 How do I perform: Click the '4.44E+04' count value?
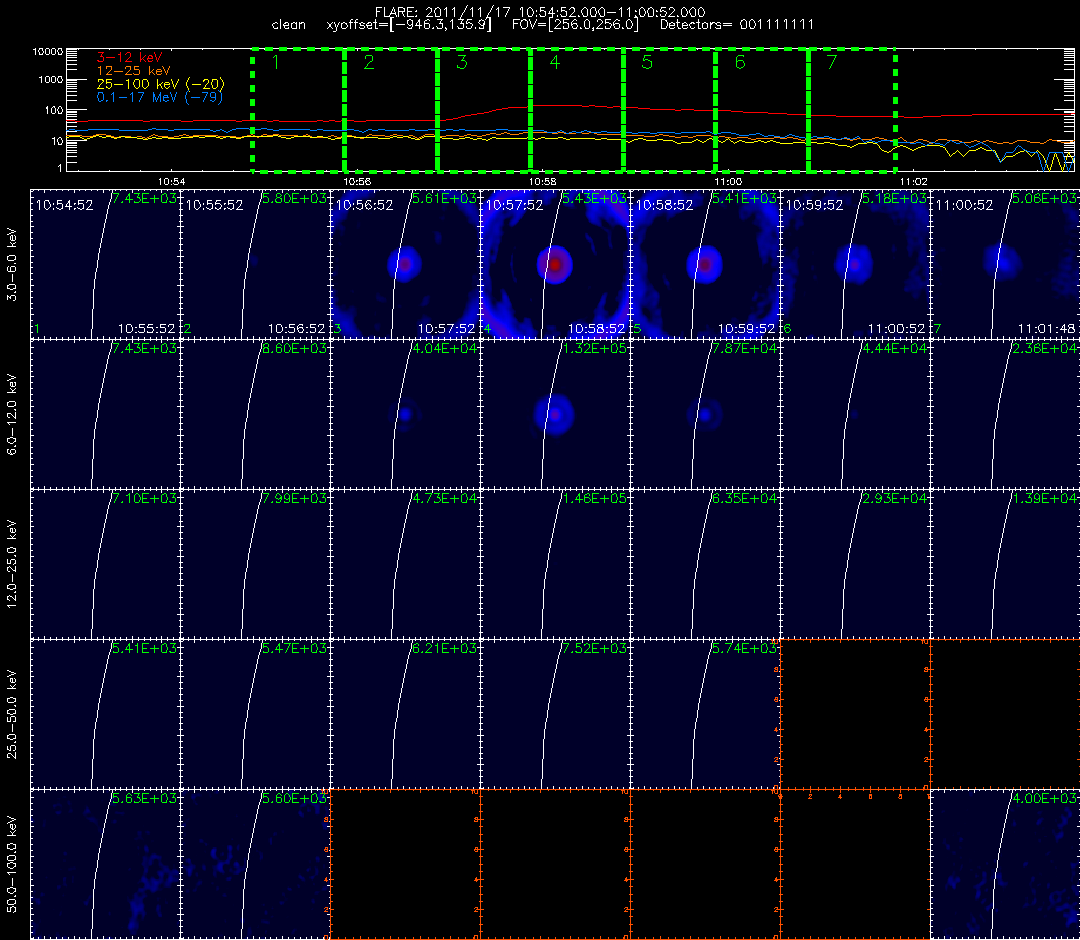click(895, 348)
